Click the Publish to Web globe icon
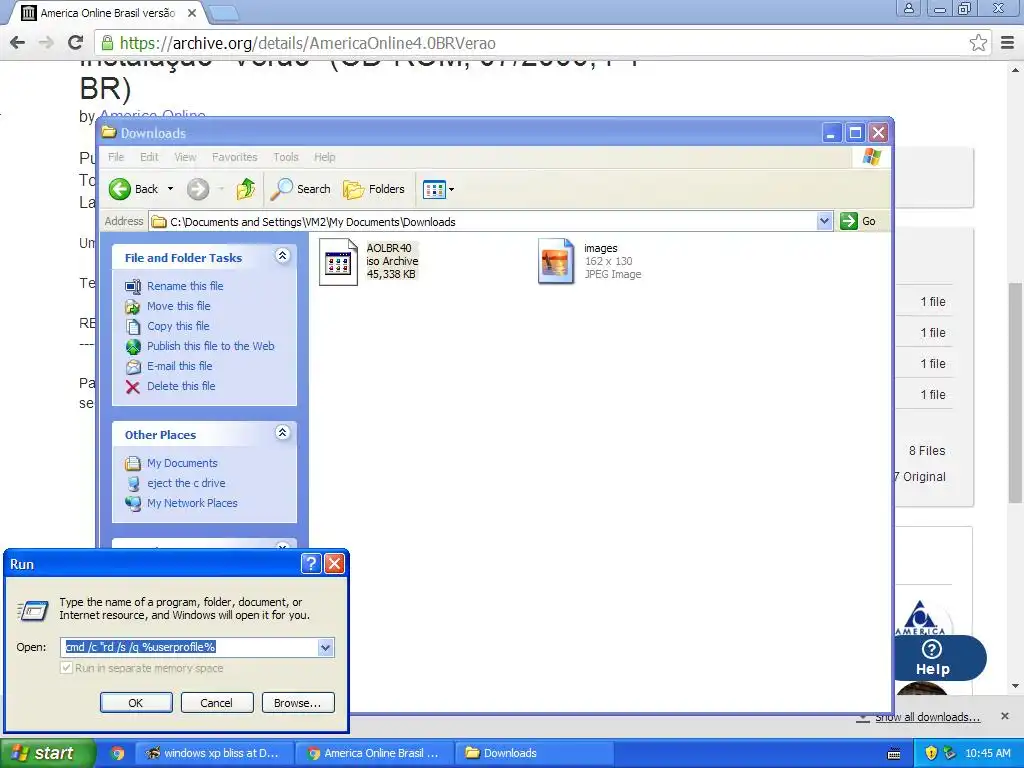The height and width of the screenshot is (768, 1024). pos(133,347)
